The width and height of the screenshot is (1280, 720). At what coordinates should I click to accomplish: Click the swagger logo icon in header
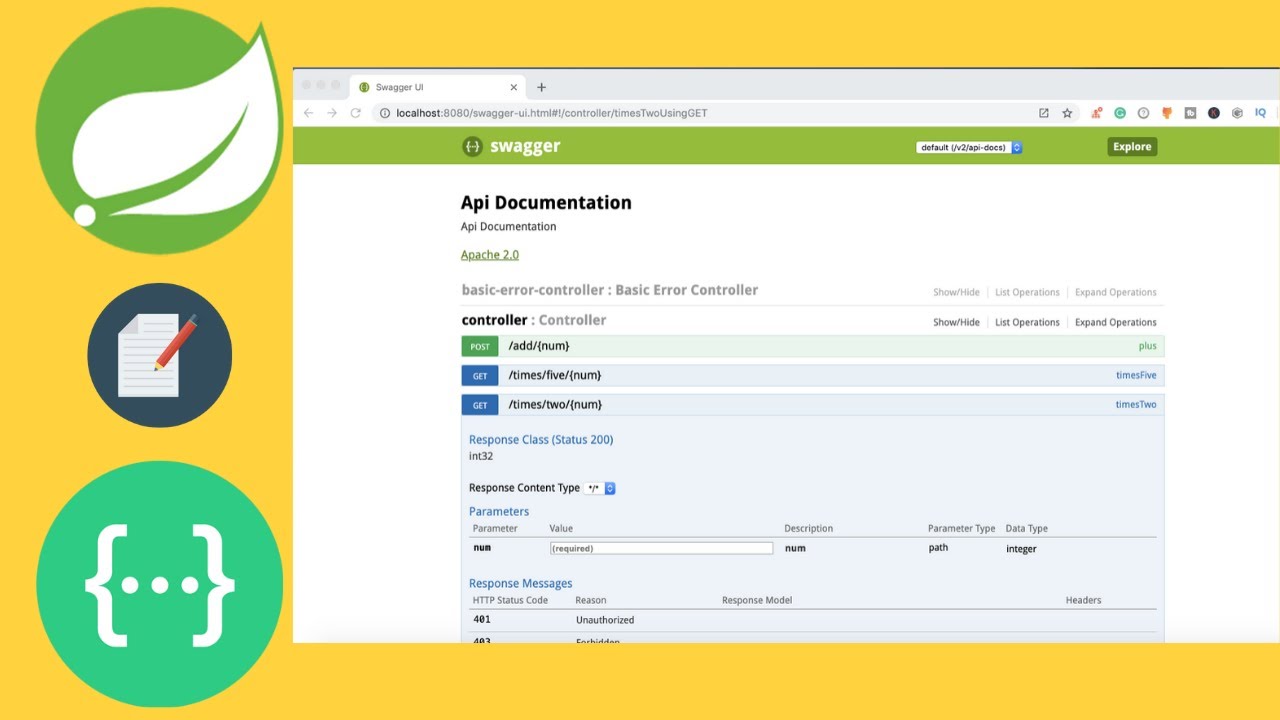click(472, 147)
